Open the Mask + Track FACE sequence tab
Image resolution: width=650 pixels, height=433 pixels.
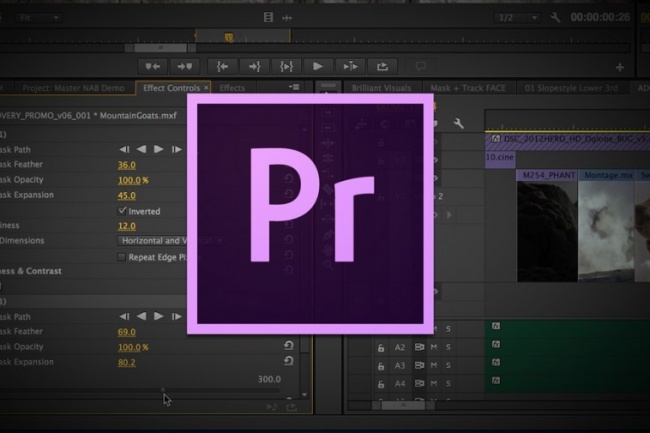click(468, 88)
